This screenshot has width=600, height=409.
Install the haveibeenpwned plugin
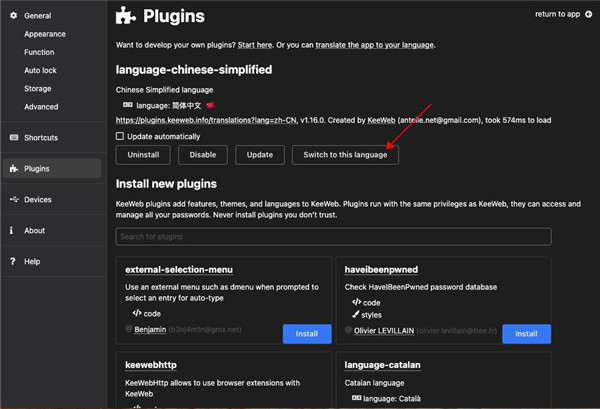pos(527,334)
